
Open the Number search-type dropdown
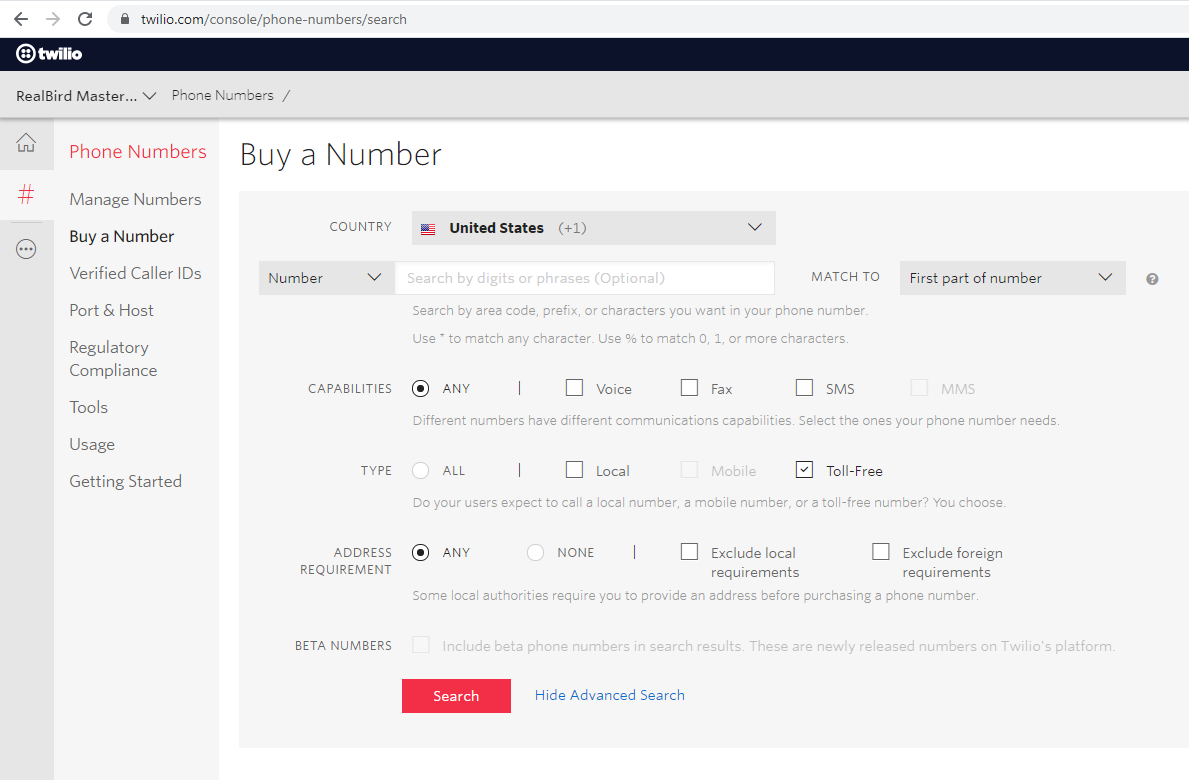click(325, 278)
